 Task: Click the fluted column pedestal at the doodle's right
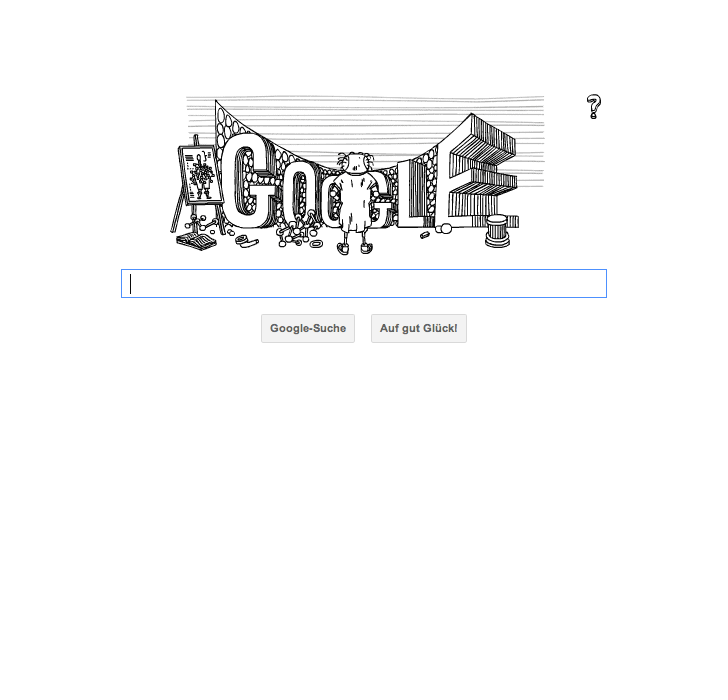[497, 231]
